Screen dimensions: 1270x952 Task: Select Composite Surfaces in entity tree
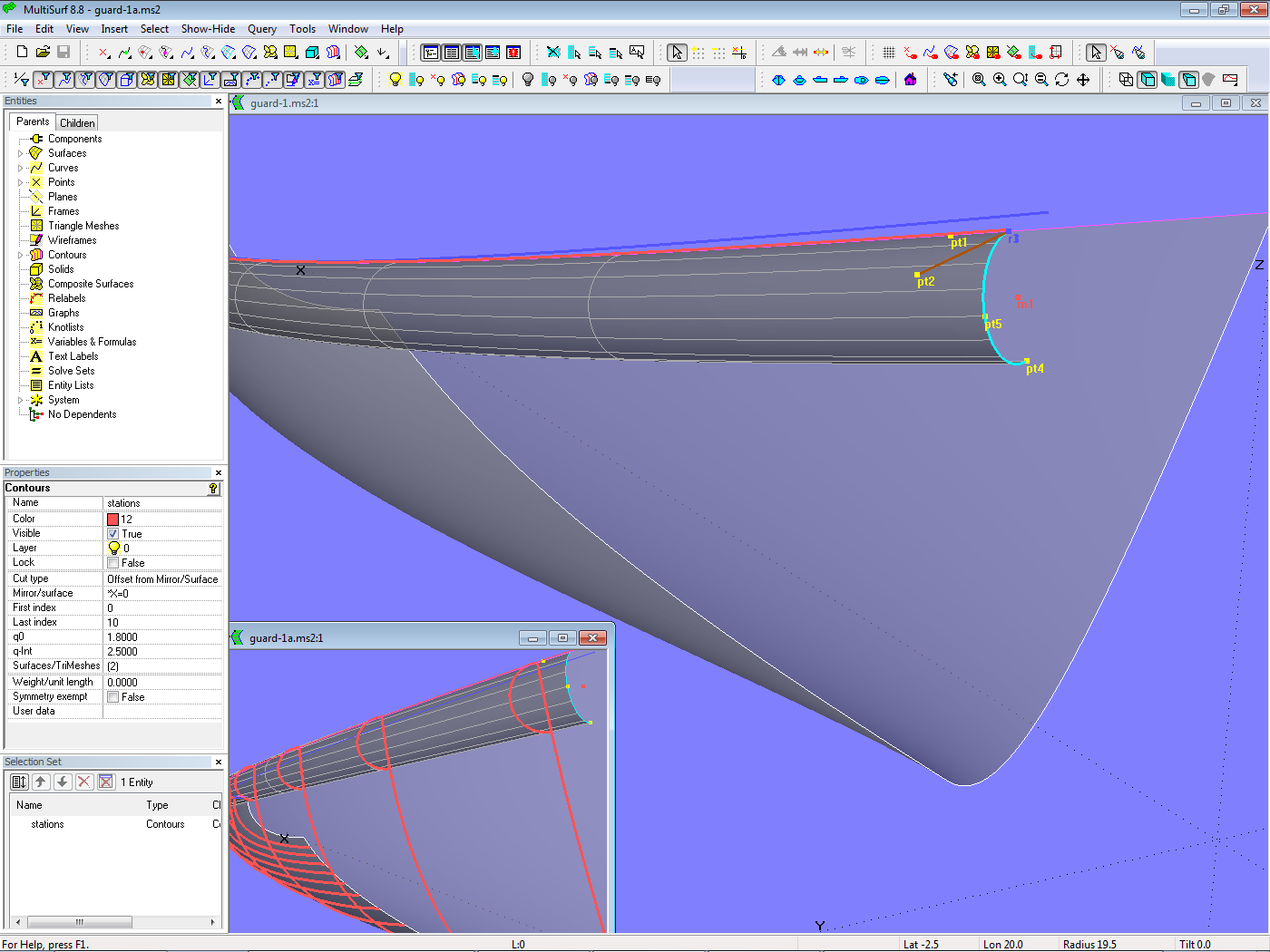91,284
